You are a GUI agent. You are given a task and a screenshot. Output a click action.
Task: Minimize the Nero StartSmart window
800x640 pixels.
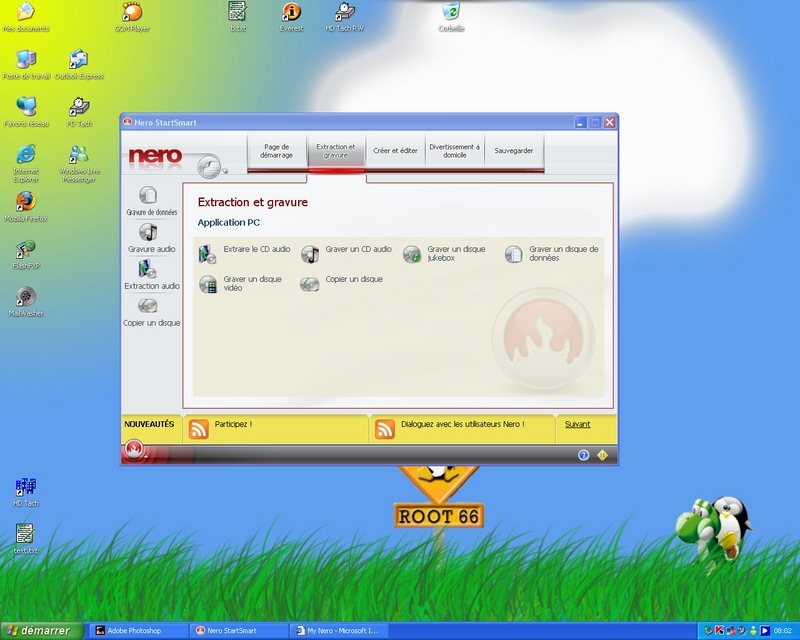(x=581, y=122)
